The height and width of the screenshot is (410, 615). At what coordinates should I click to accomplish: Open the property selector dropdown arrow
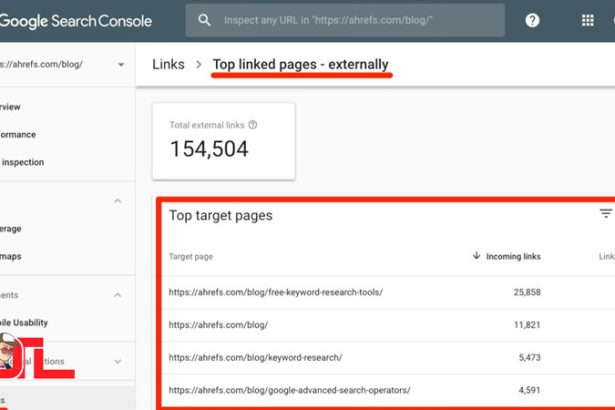click(x=121, y=65)
